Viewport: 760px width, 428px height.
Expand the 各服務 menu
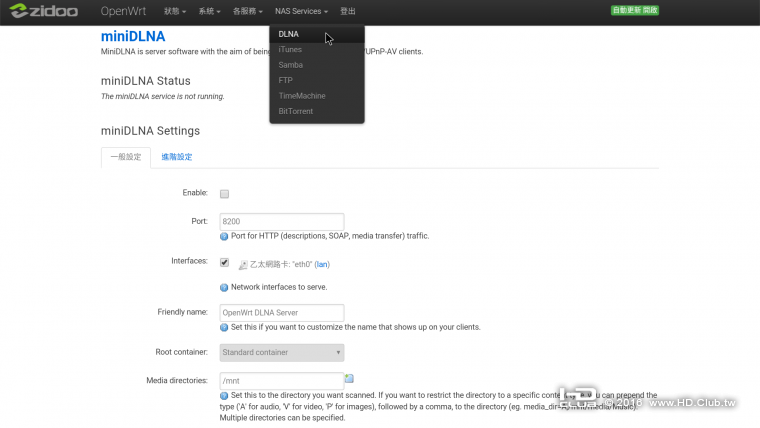[248, 11]
